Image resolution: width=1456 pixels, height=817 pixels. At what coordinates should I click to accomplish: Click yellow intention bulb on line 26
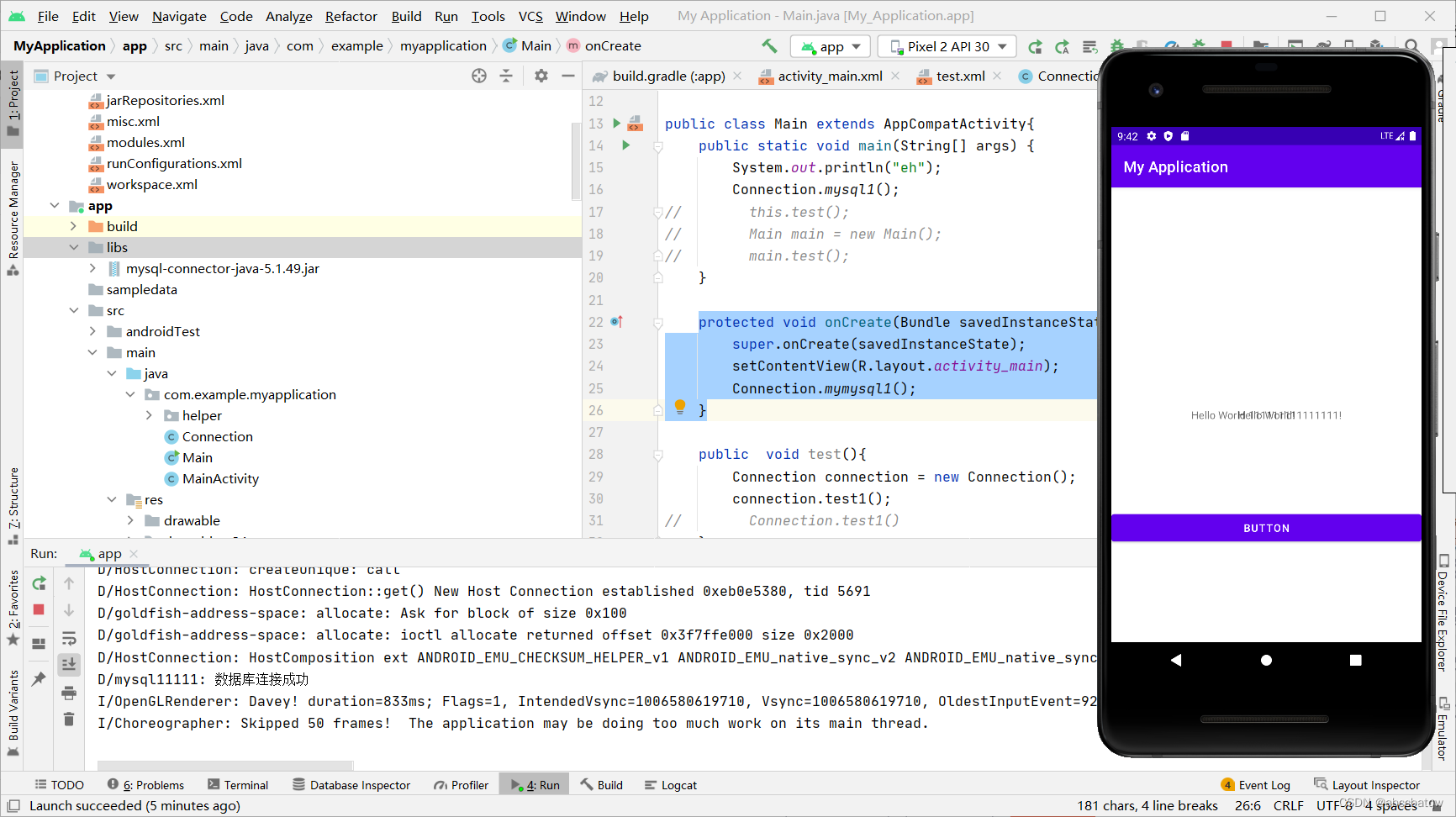coord(680,408)
